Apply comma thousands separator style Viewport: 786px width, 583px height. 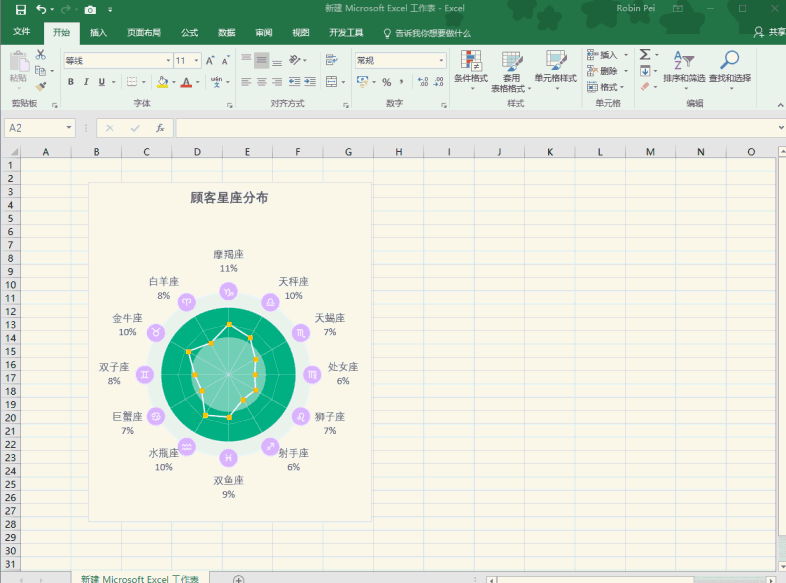click(x=402, y=82)
